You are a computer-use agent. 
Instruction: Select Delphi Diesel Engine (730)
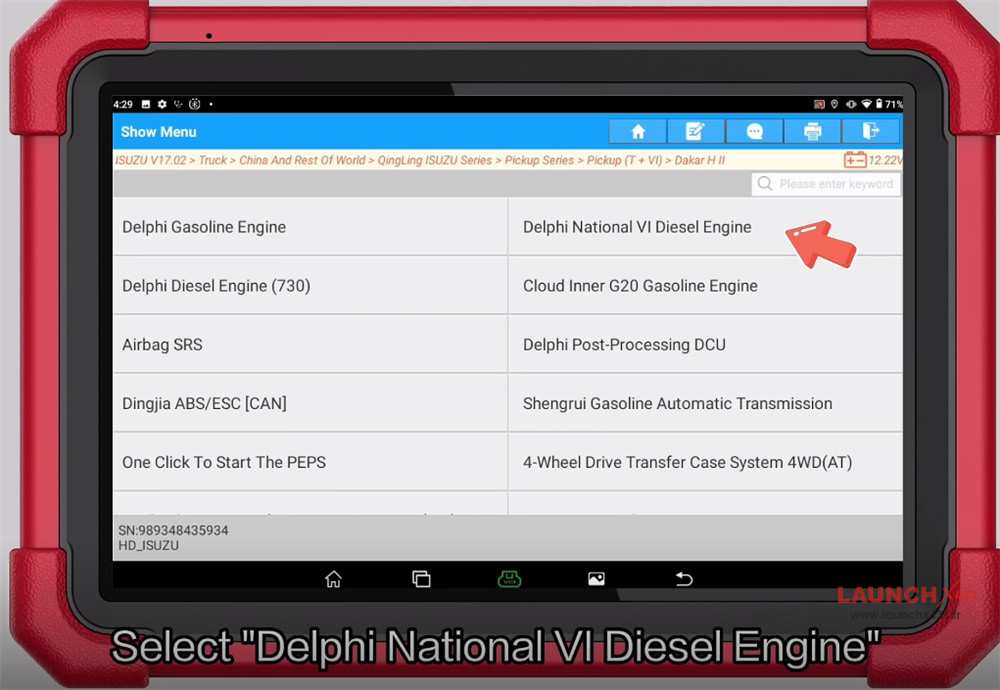pyautogui.click(x=310, y=286)
